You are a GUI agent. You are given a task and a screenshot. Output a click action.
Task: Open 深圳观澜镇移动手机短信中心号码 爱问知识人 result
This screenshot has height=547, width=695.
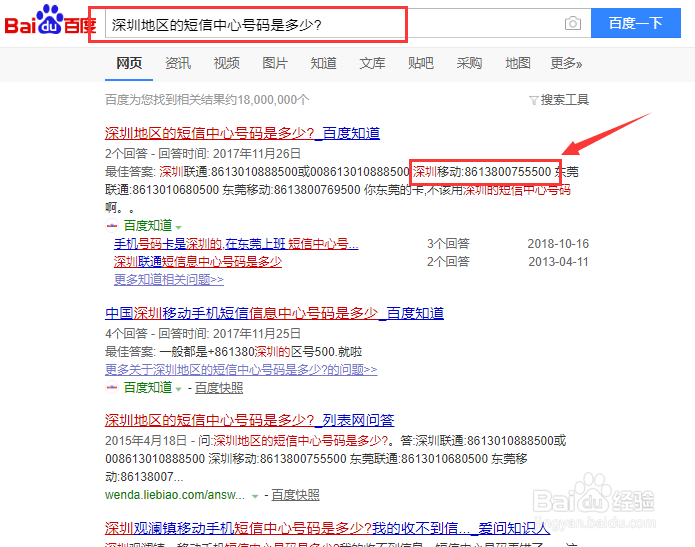pos(328,528)
